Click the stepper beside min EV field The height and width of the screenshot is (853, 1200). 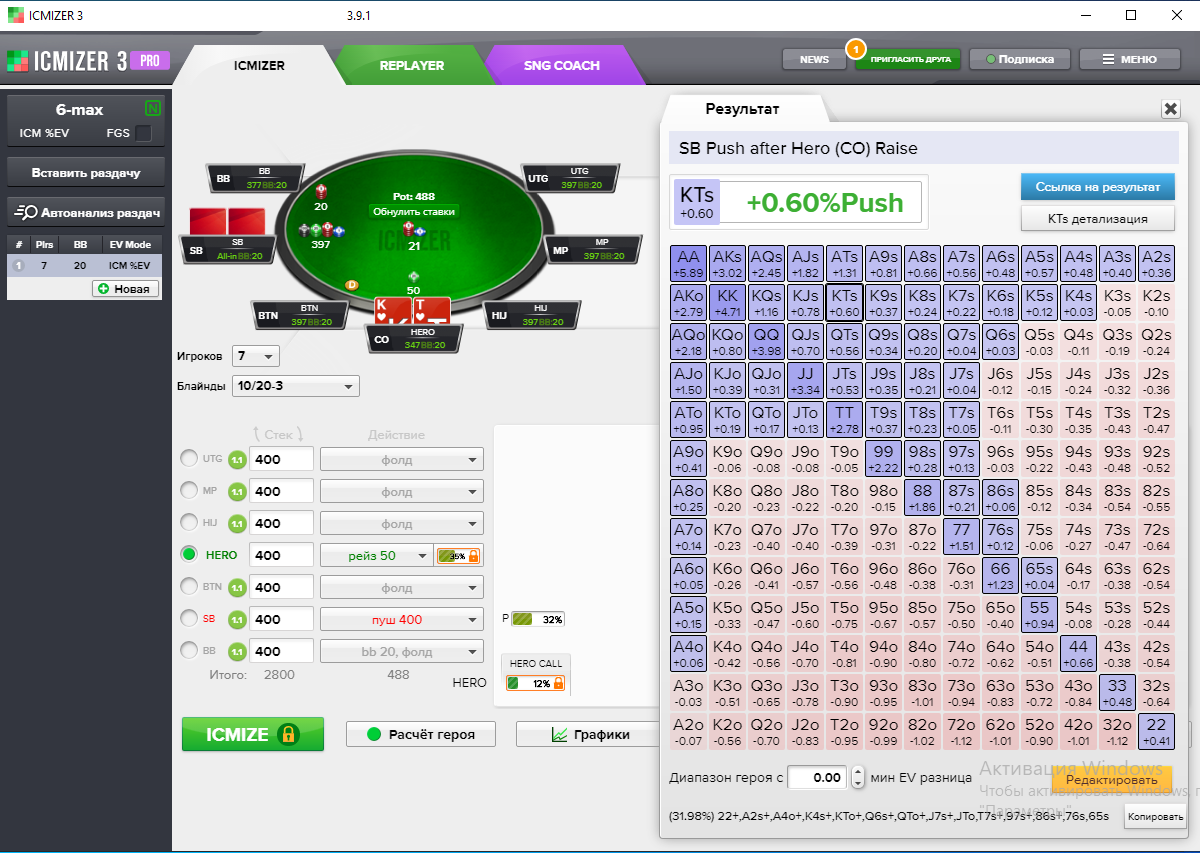[x=857, y=777]
